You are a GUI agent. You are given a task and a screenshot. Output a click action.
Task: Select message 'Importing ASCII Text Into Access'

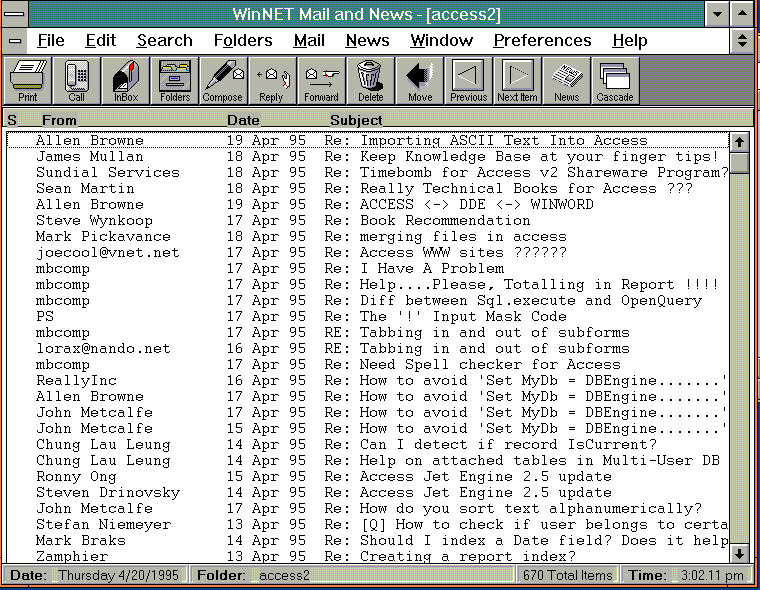[x=367, y=140]
